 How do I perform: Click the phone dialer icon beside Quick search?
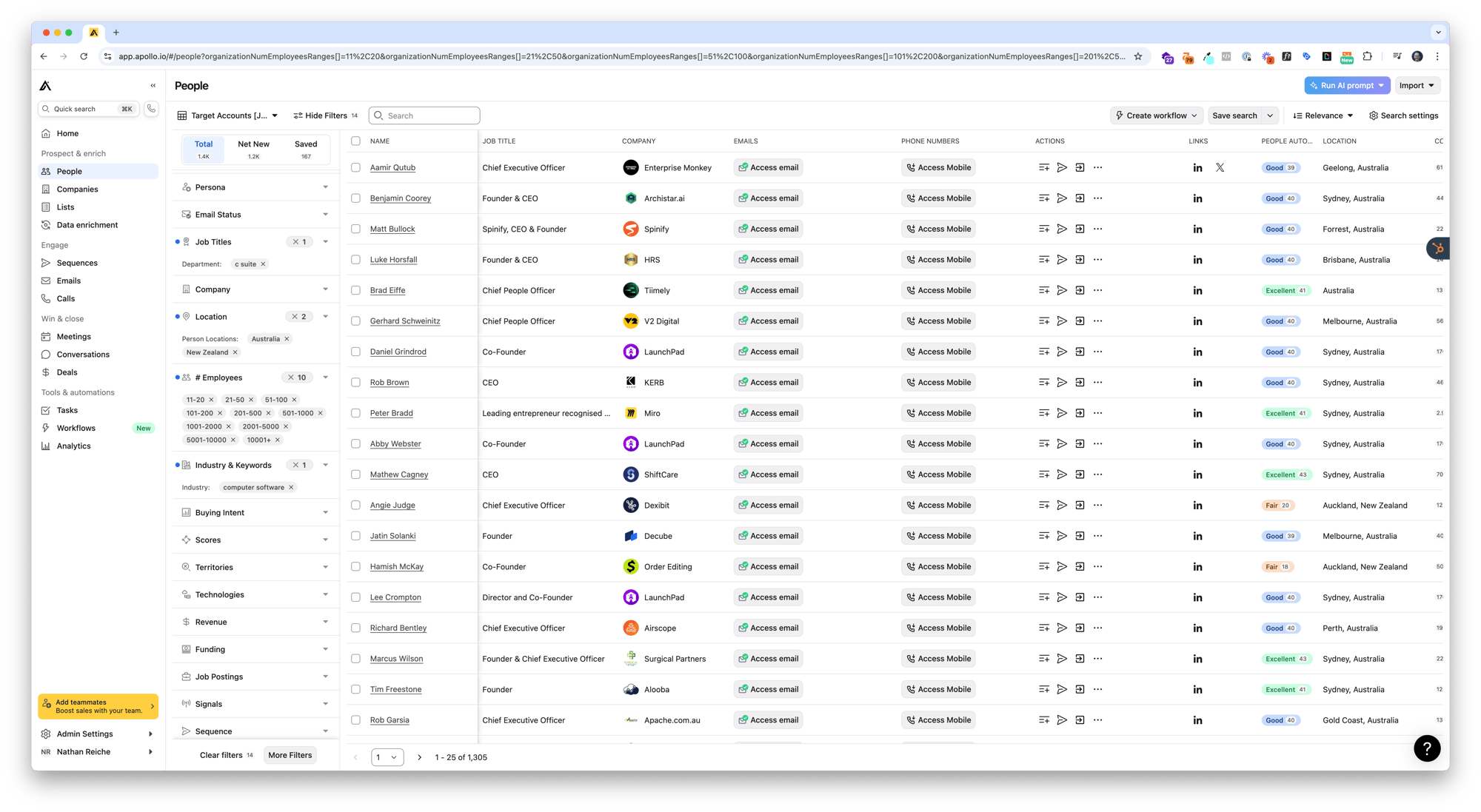point(151,109)
